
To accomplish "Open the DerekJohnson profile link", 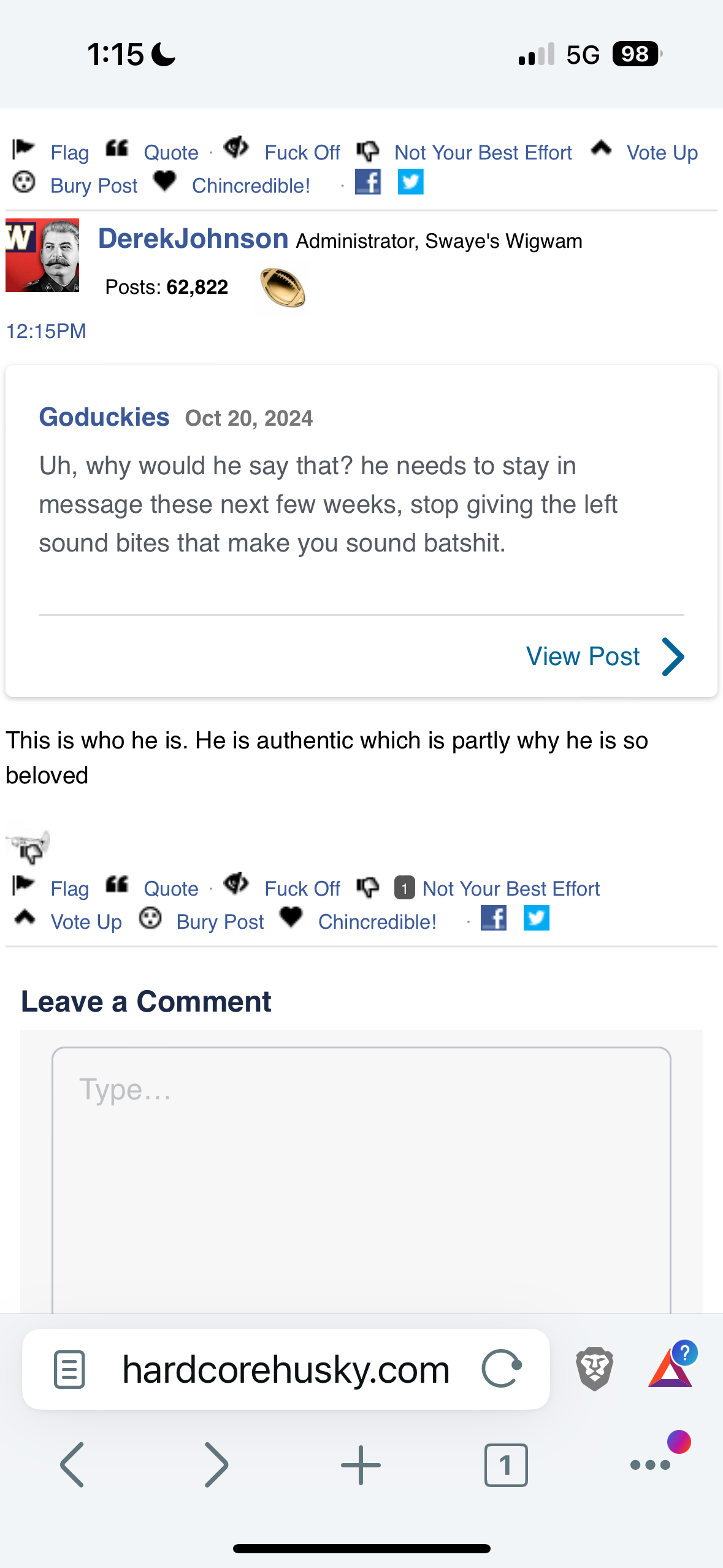I will tap(193, 239).
